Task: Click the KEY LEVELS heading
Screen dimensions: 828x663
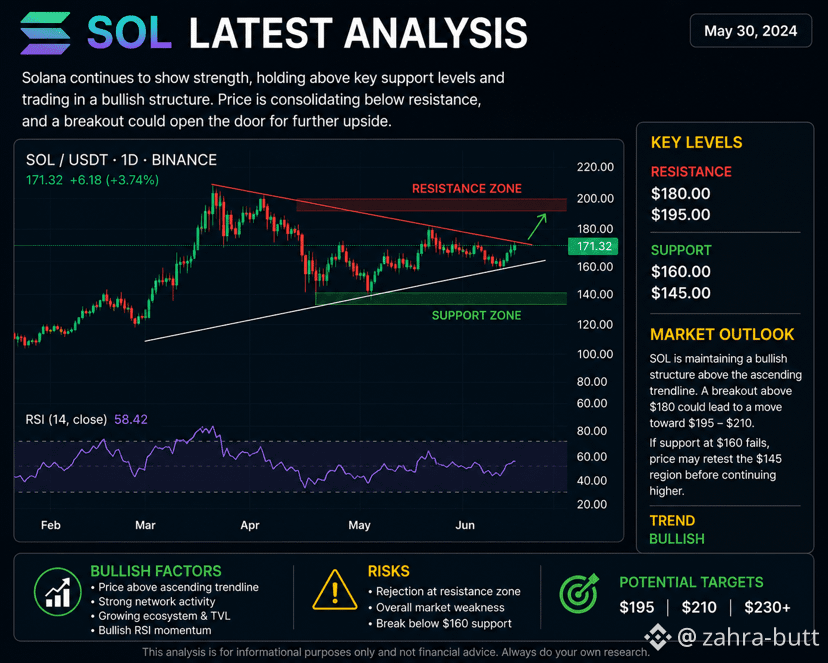Action: point(697,143)
